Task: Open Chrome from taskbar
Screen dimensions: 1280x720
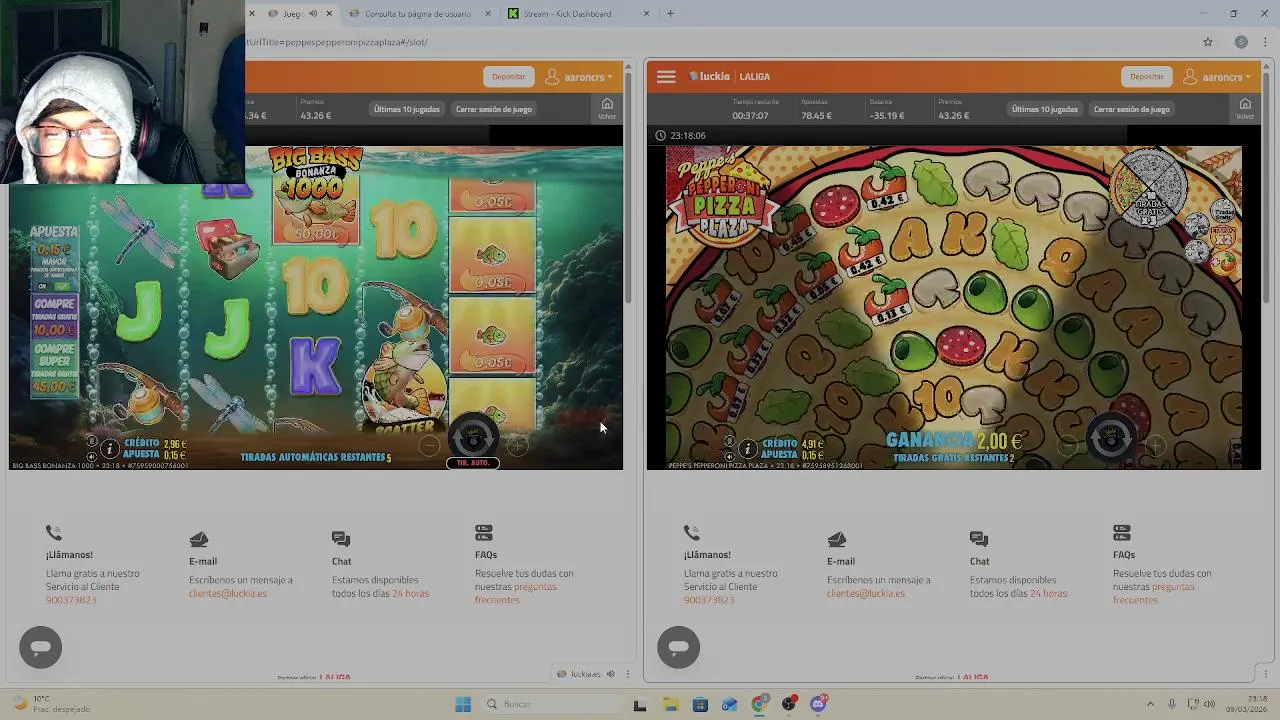Action: [760, 704]
